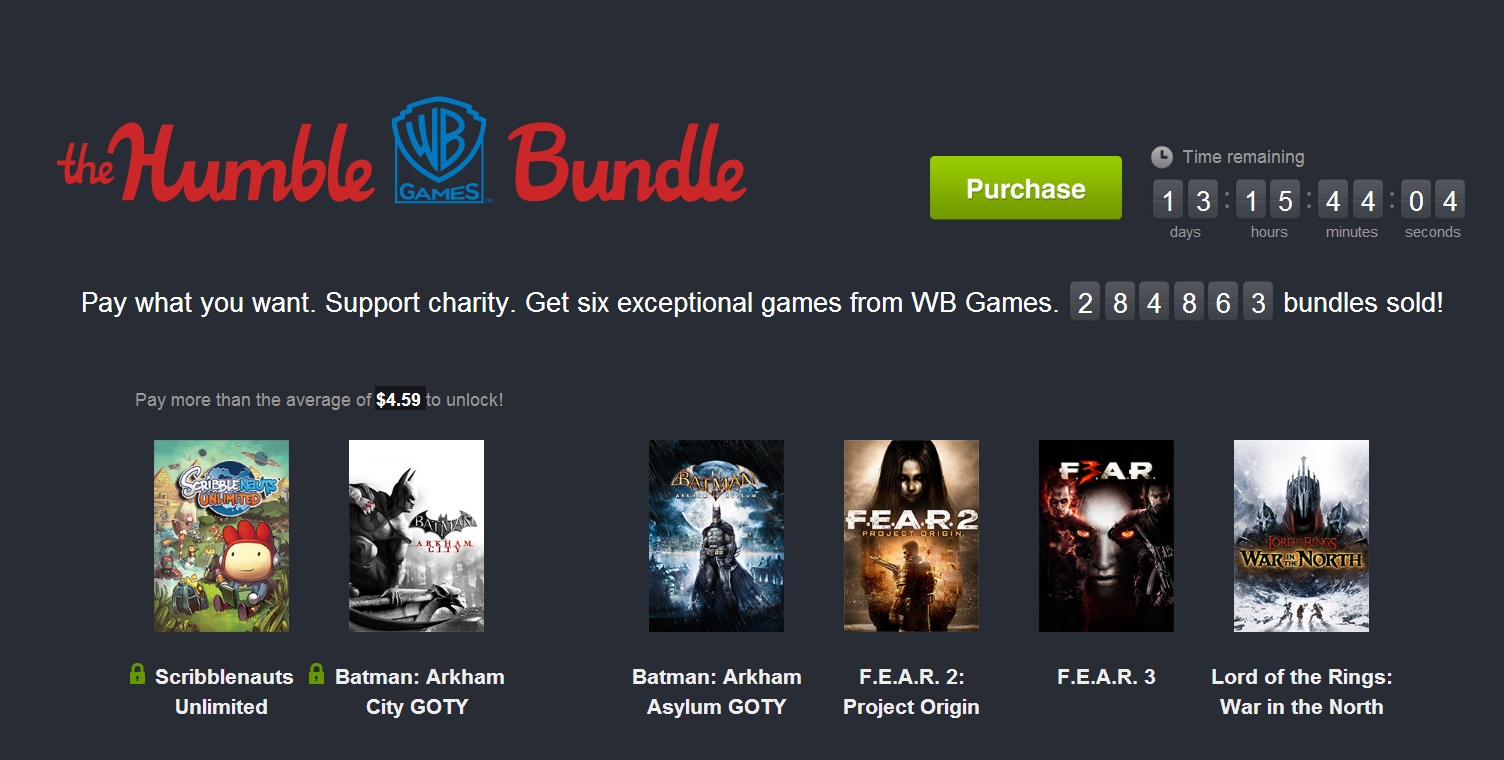Click the lock icon next to Batman: Arkham City
This screenshot has width=1504, height=760.
click(x=317, y=674)
